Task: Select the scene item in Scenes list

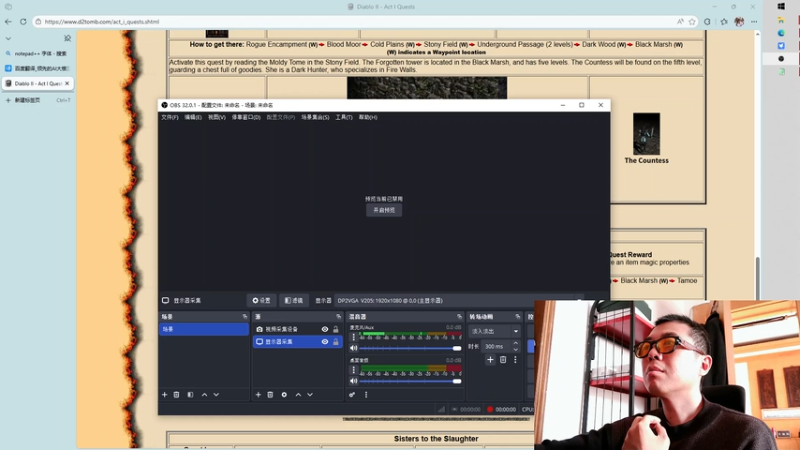Action: 204,329
